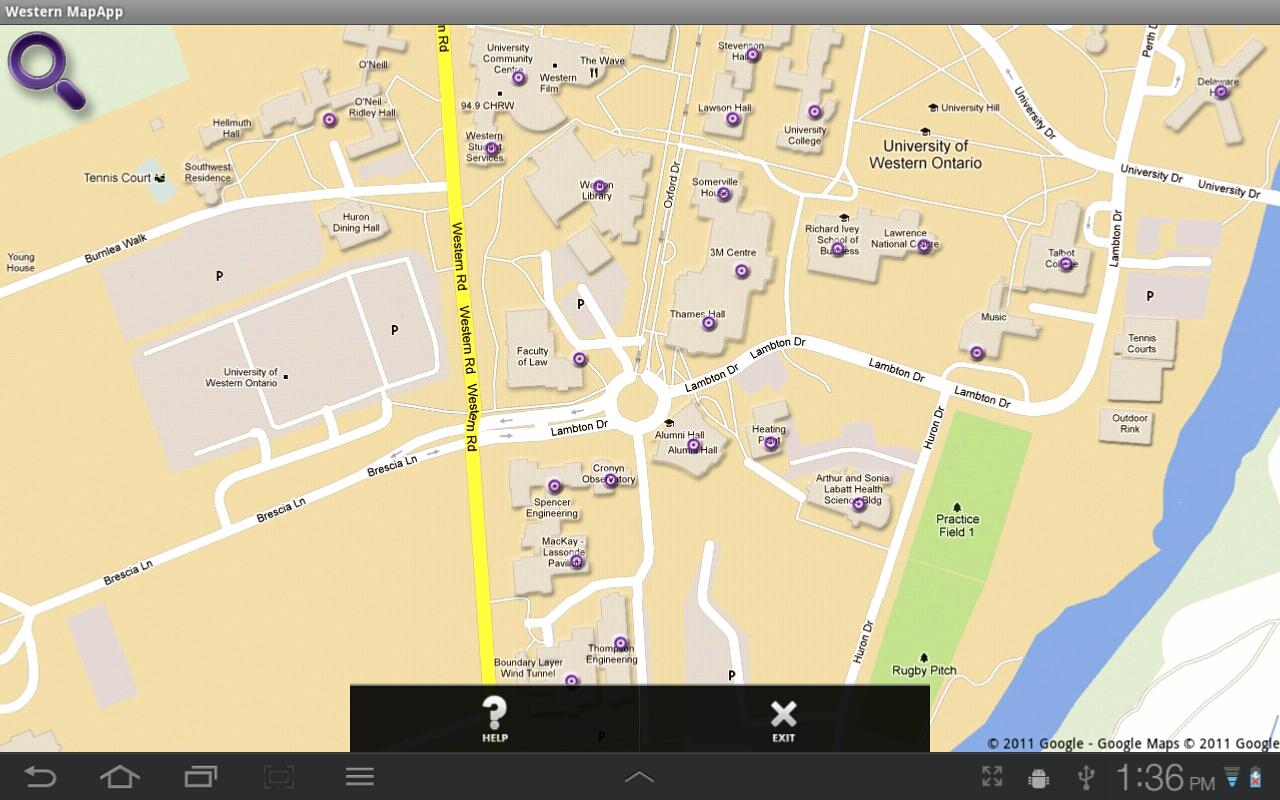1280x800 pixels.
Task: Tap the Android debugging notification icon
Action: tap(1038, 777)
